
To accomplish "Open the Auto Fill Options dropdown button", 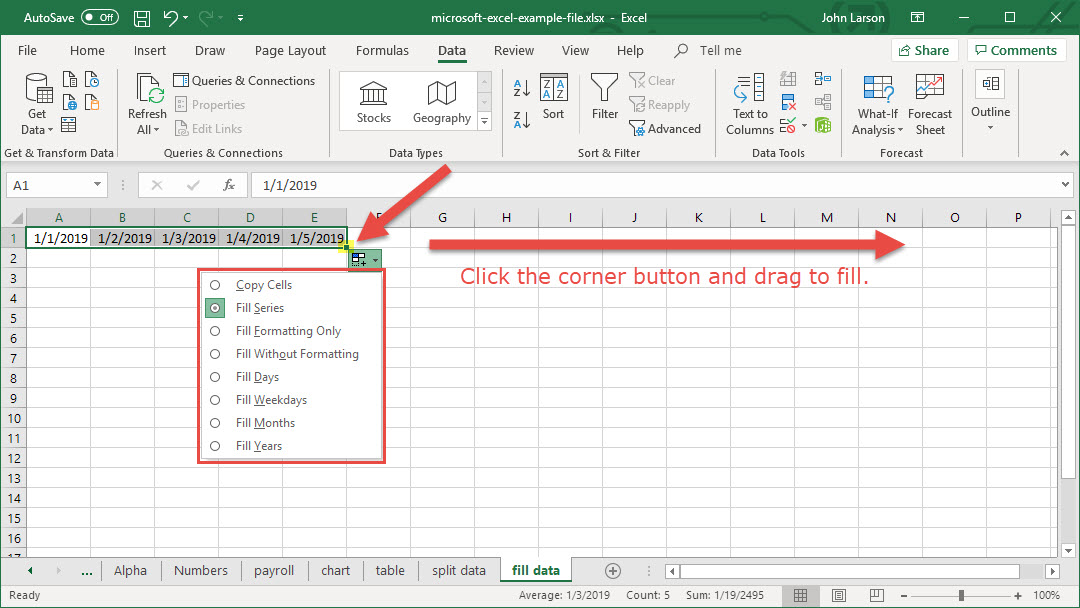I will click(x=365, y=259).
